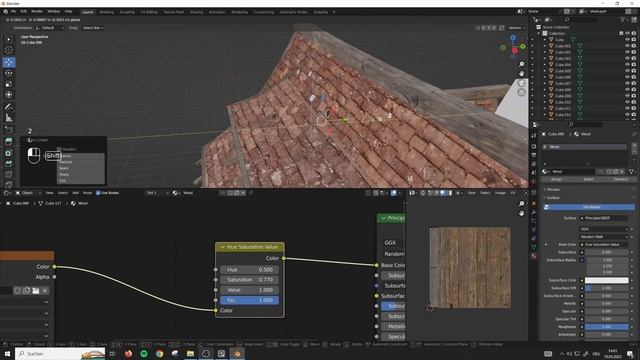Click the blue Use Nodes button
The image size is (640, 360).
click(590, 207)
